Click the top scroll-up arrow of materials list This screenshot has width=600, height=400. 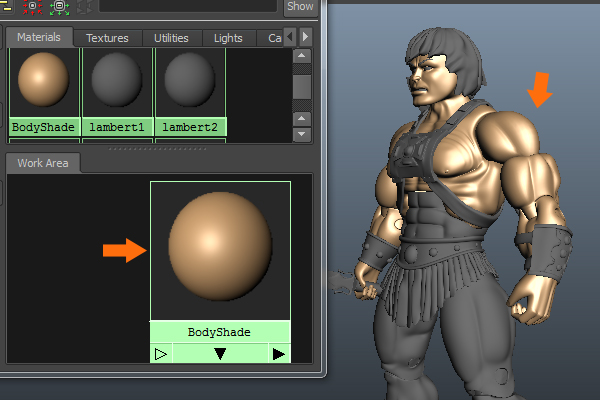pyautogui.click(x=302, y=56)
